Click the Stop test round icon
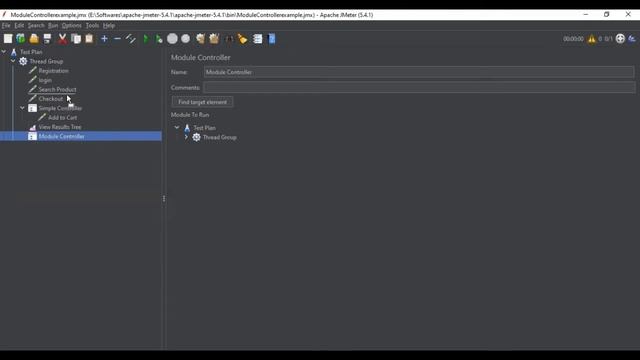Viewport: 640px width, 360px height. (172, 39)
